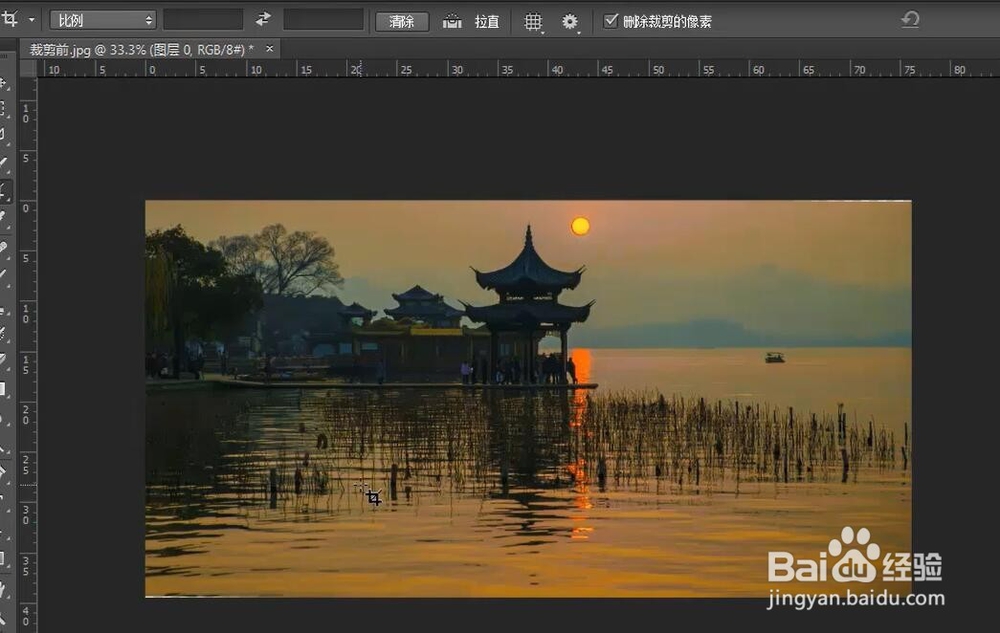Screen dimensions: 1000x633
Task: Click the sun in the canvas photo
Action: point(580,226)
